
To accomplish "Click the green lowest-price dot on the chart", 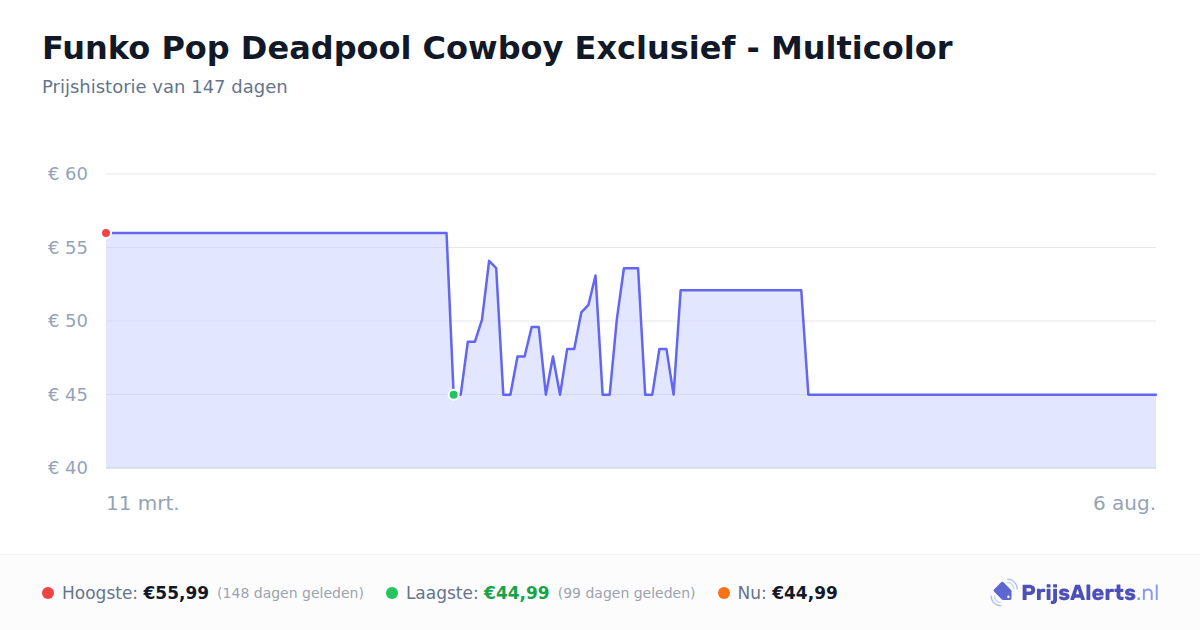I will coord(453,395).
